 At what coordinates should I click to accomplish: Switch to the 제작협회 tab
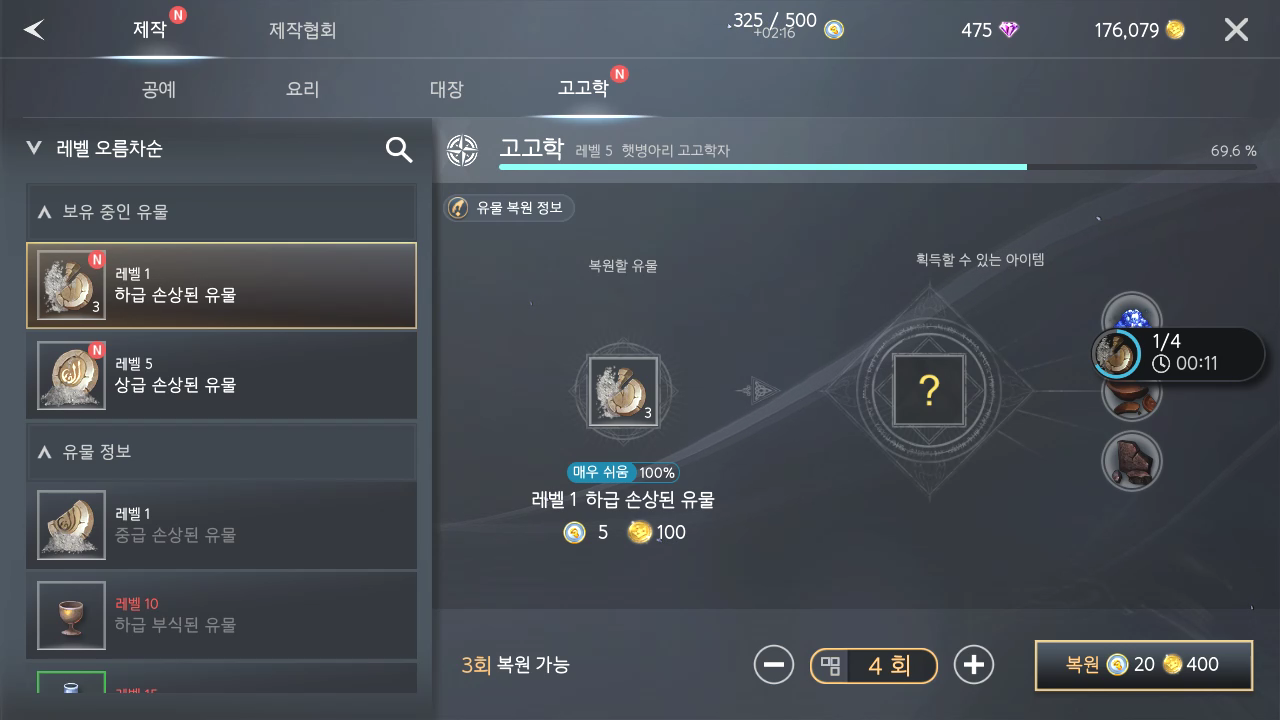[302, 30]
